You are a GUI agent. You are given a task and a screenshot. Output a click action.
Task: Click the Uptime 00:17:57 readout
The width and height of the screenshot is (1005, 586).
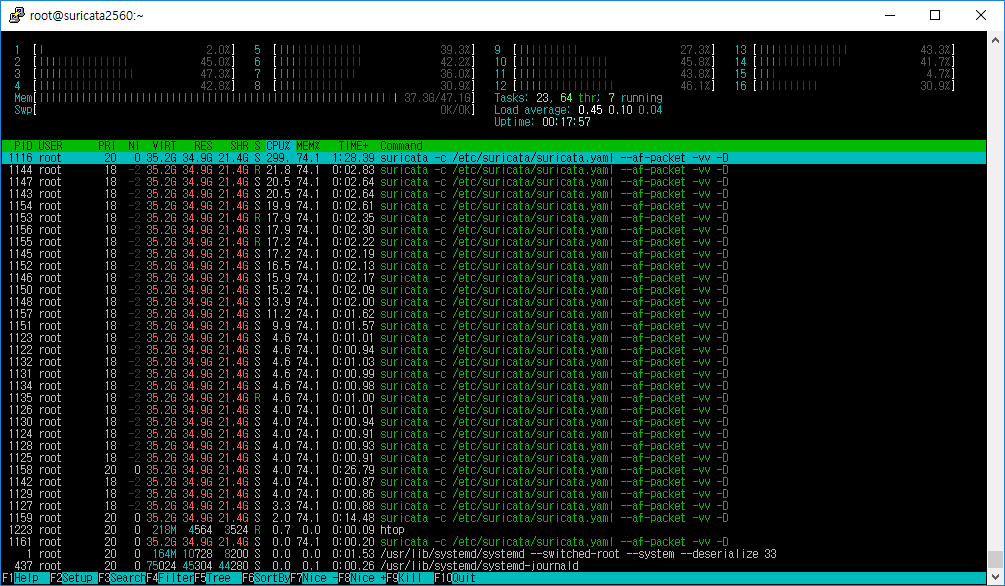[x=542, y=122]
